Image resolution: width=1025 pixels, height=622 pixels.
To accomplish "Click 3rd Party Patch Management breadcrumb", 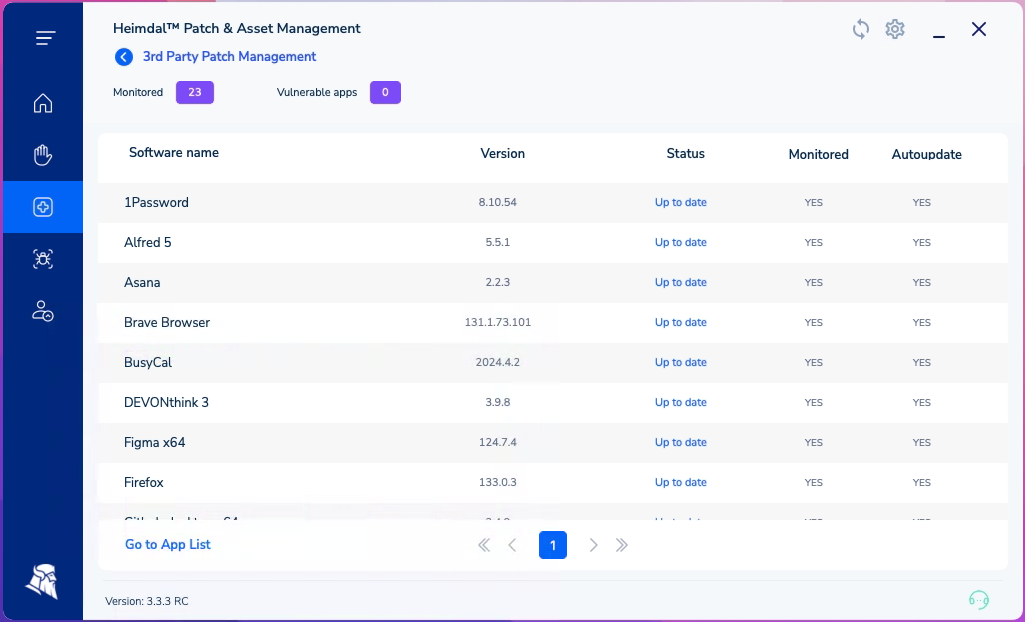I will pos(229,57).
